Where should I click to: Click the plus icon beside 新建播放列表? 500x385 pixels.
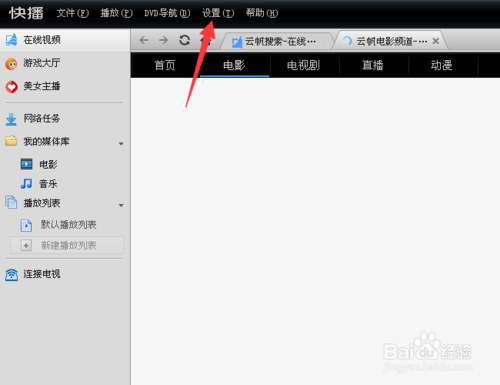(x=26, y=246)
